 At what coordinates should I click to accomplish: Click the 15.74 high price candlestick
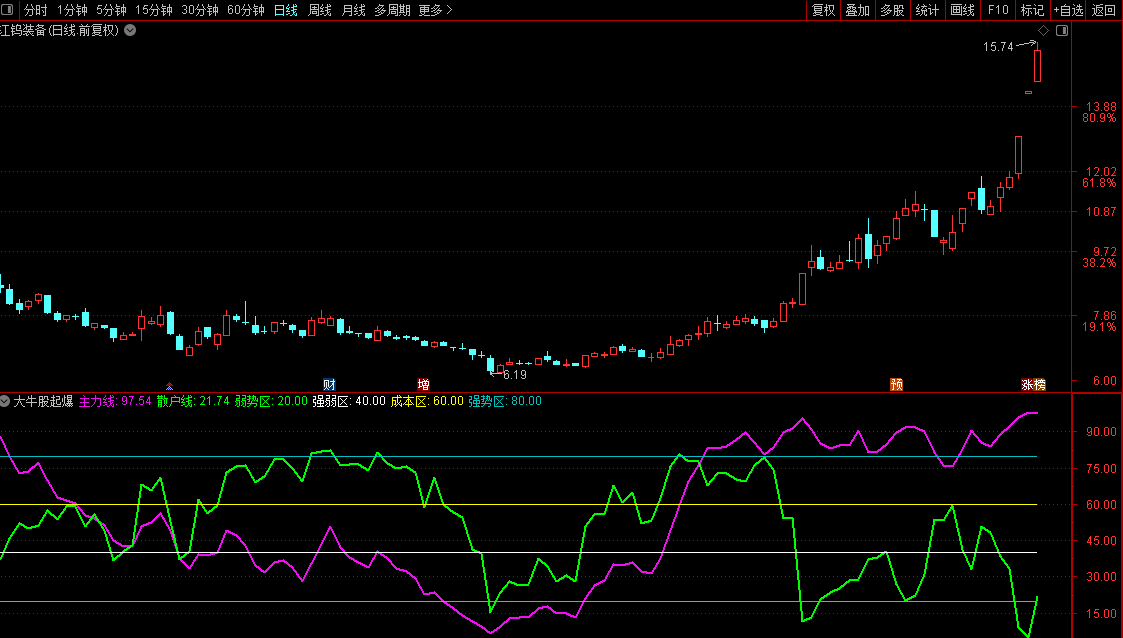(1038, 65)
